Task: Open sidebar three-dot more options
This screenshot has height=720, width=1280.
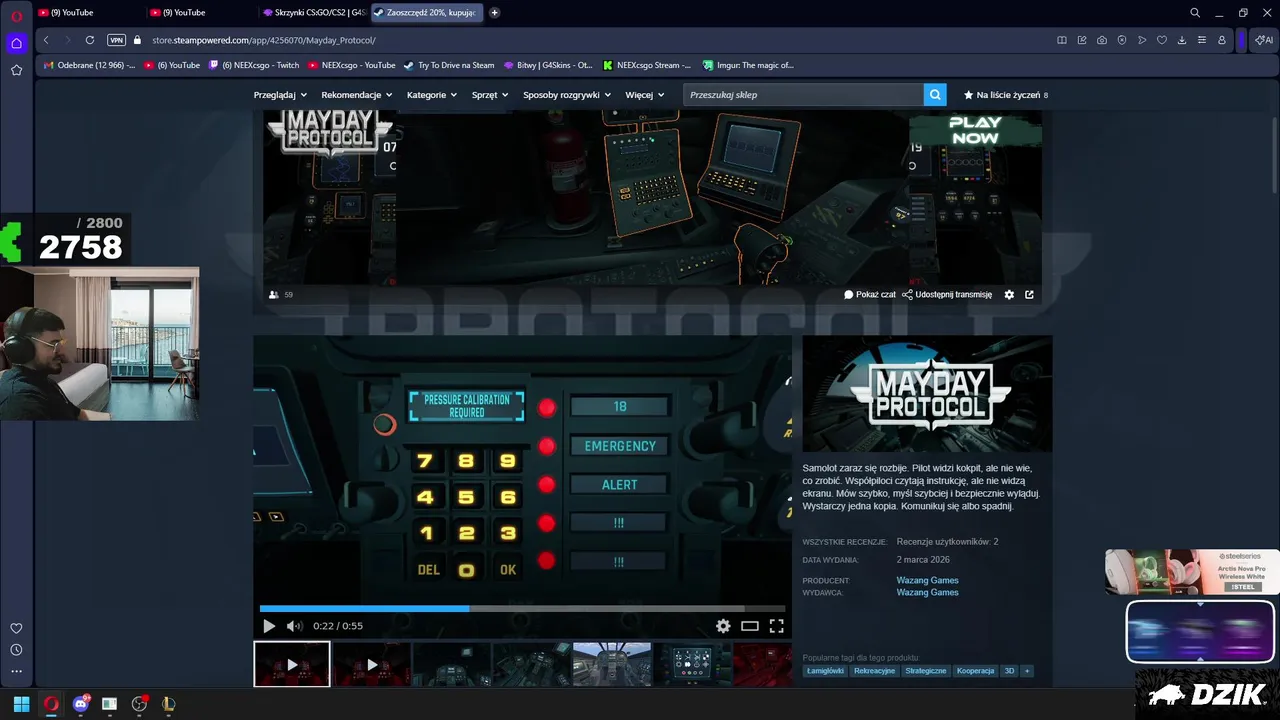Action: coord(16,671)
